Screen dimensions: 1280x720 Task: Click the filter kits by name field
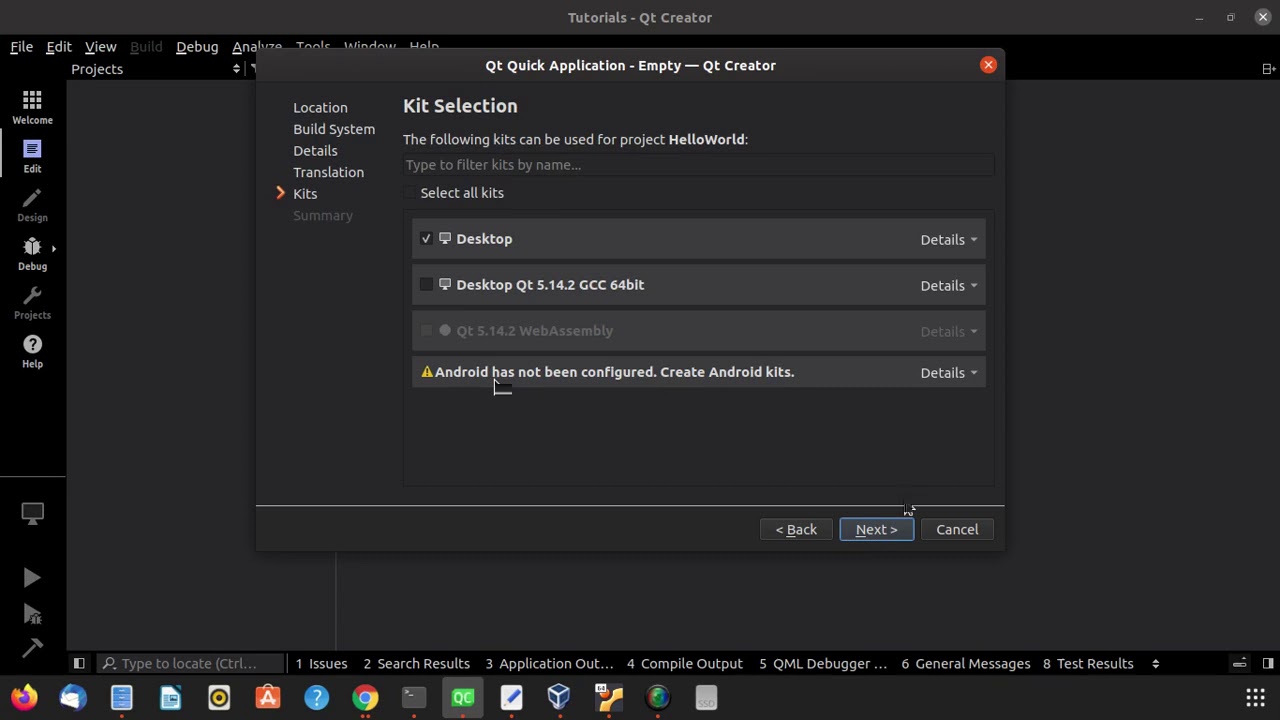point(698,165)
